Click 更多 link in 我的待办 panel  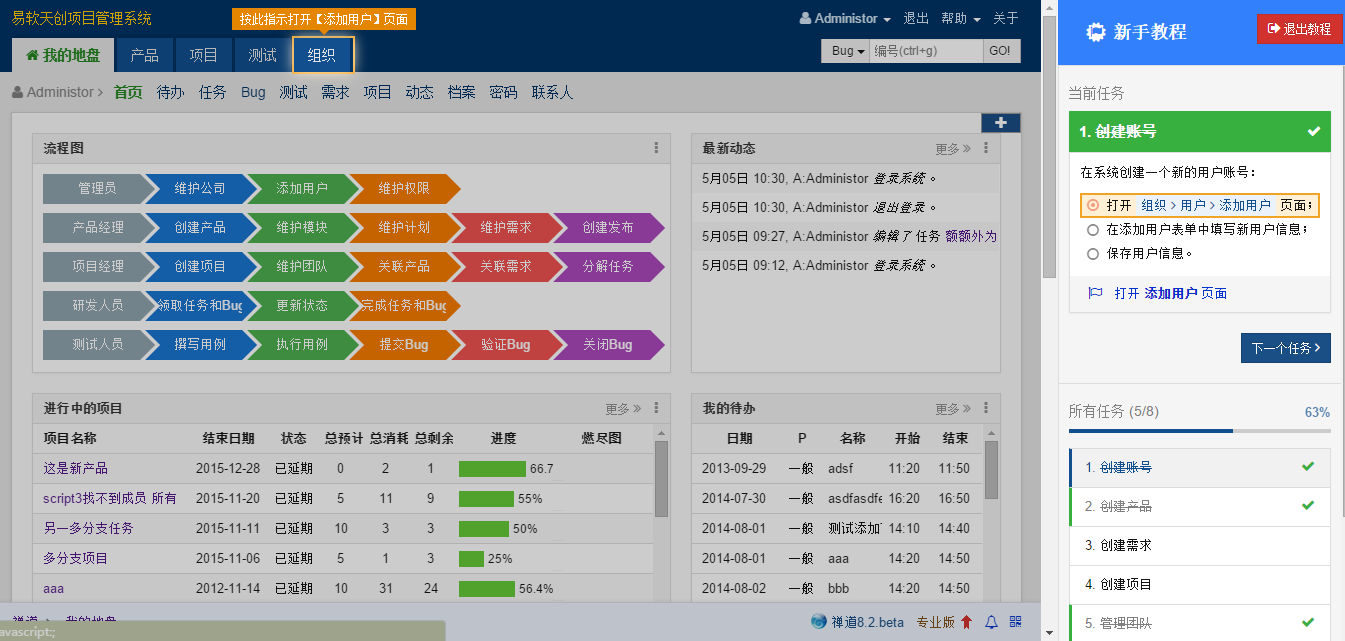point(952,408)
